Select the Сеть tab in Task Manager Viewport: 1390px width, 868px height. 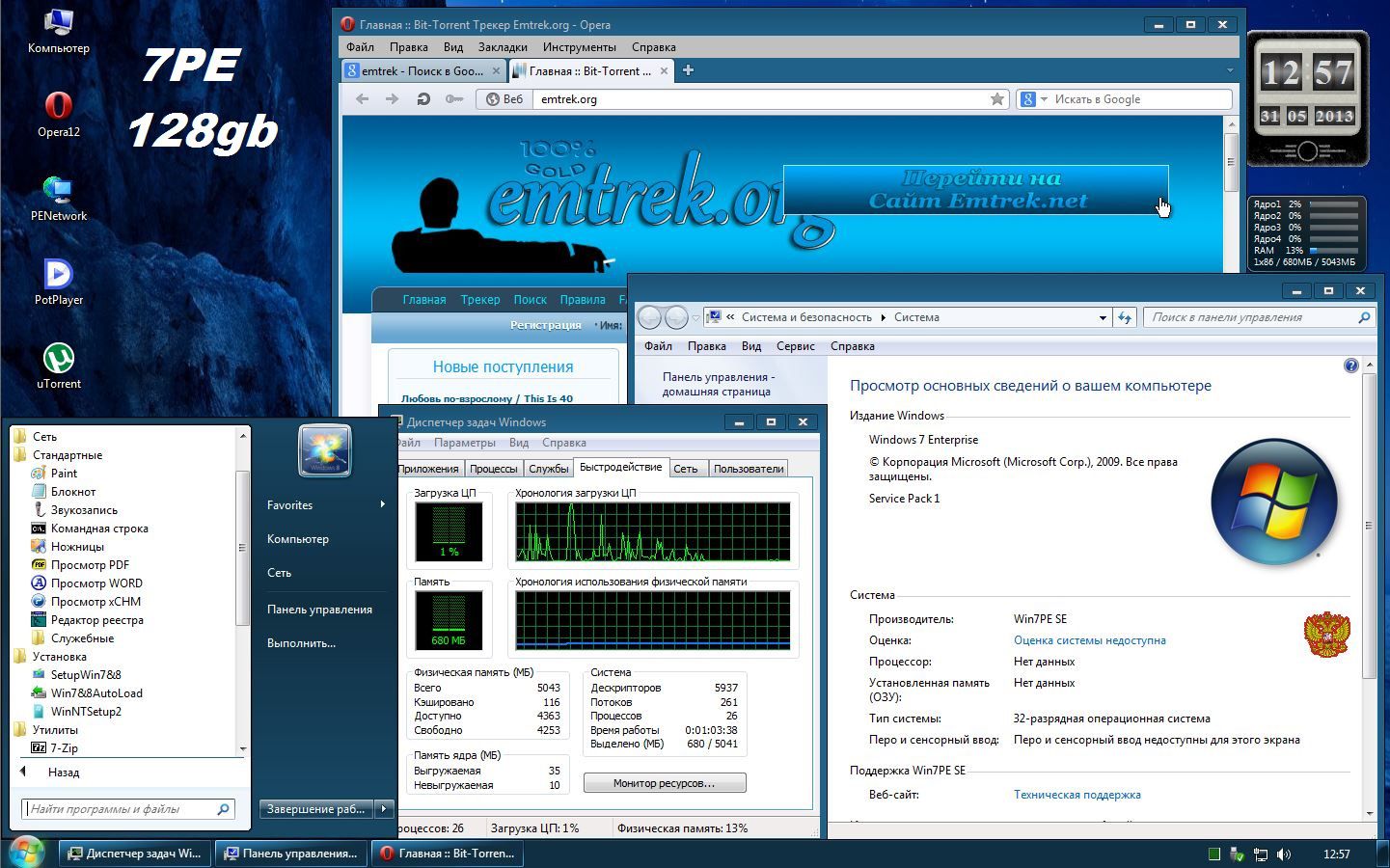tap(686, 469)
